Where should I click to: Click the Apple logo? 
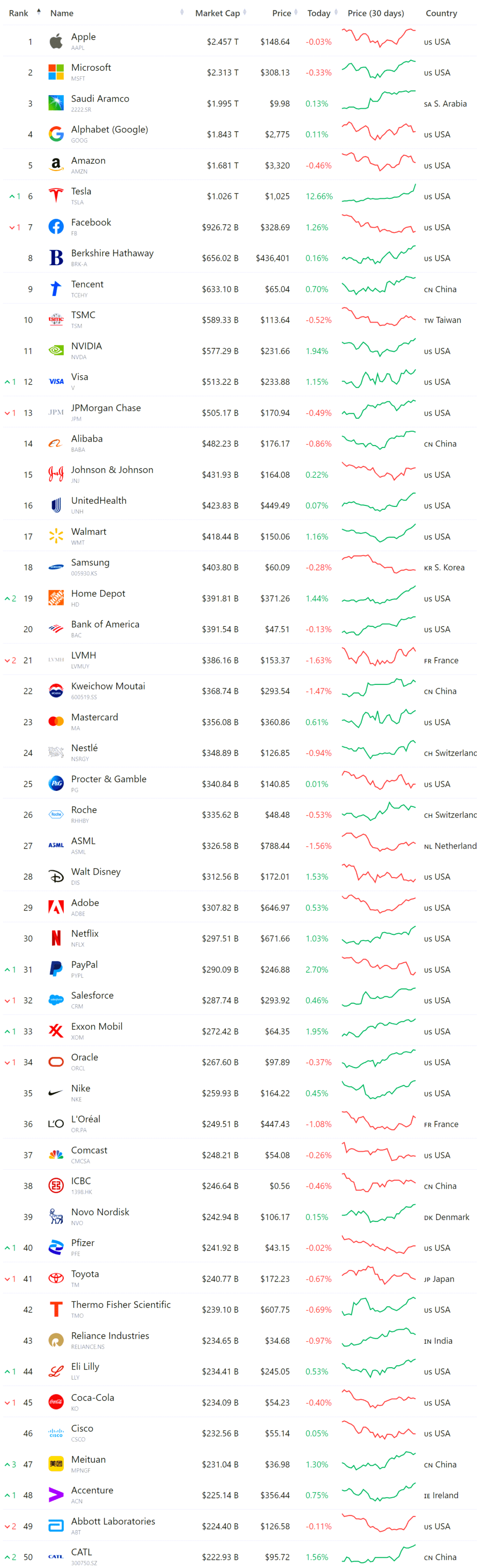[55, 41]
